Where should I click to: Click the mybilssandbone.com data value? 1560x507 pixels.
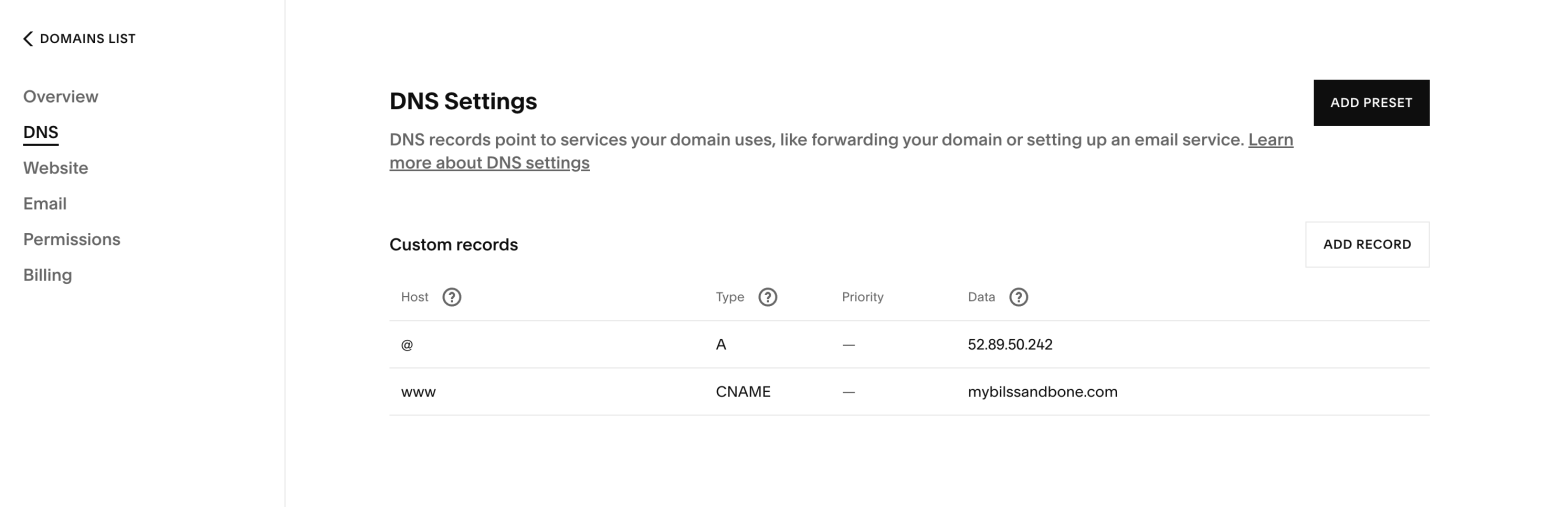point(1042,392)
